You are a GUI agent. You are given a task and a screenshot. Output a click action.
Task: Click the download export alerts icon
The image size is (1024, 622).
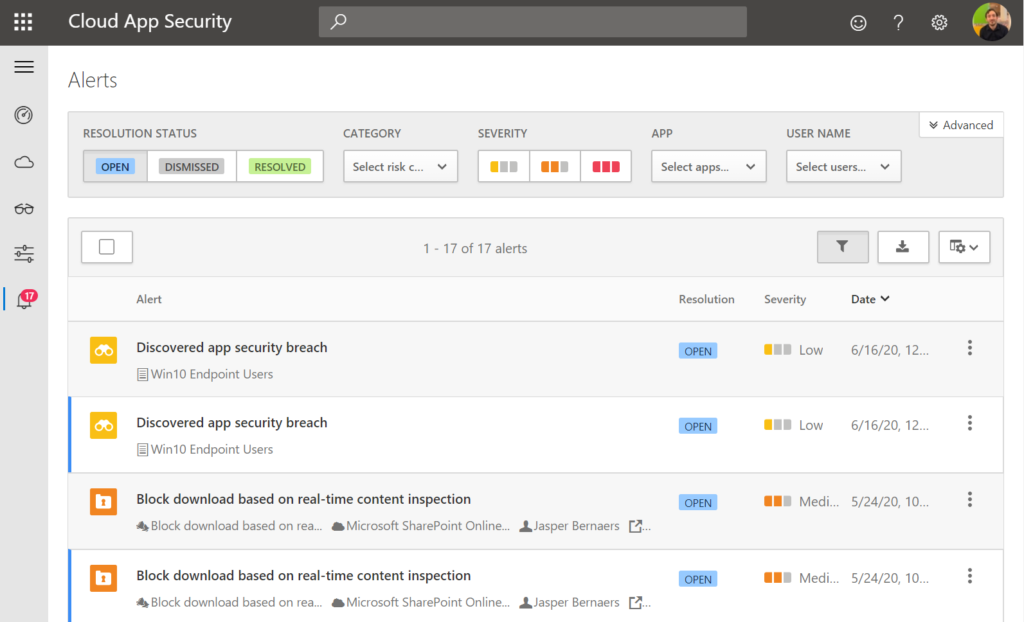(x=903, y=247)
